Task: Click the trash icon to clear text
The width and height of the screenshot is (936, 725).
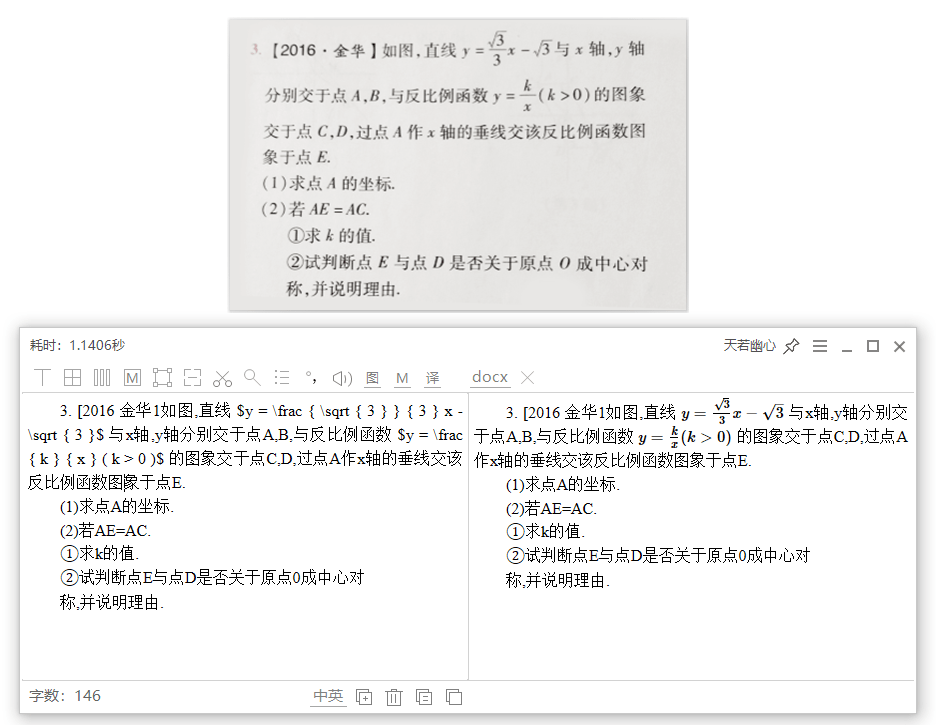Action: click(393, 696)
